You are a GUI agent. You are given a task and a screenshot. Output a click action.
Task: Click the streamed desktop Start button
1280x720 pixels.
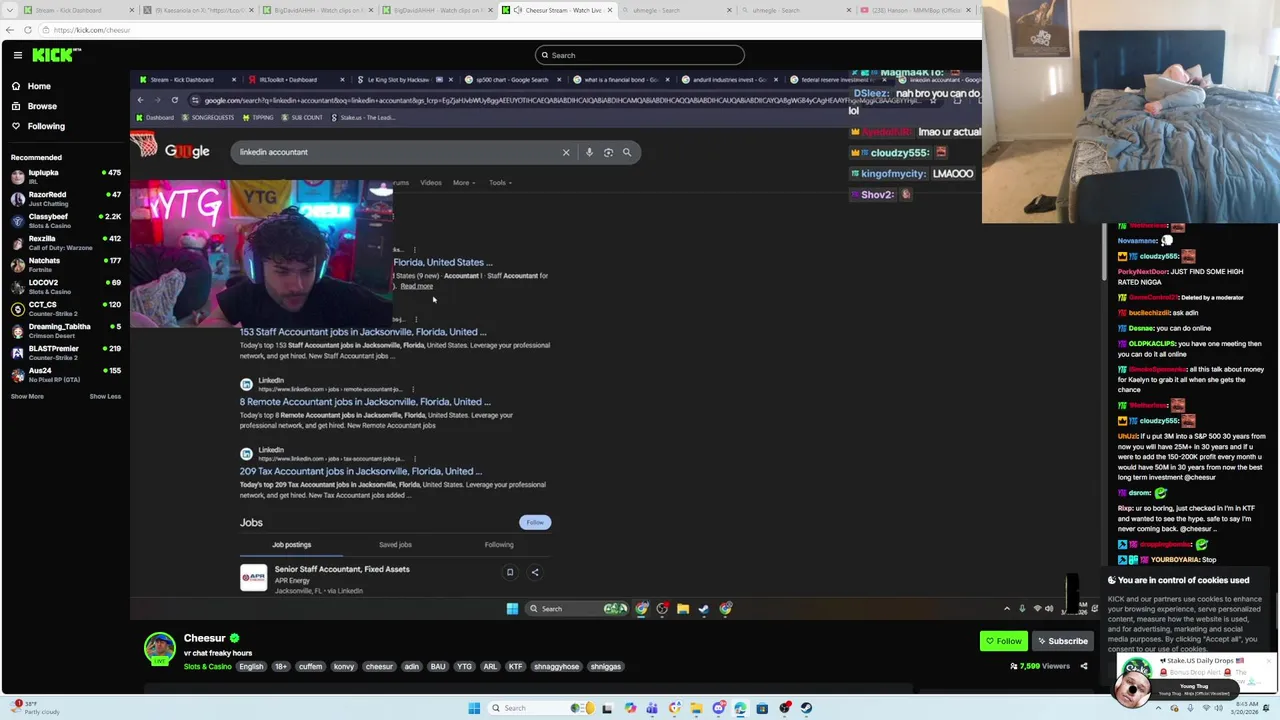(512, 608)
